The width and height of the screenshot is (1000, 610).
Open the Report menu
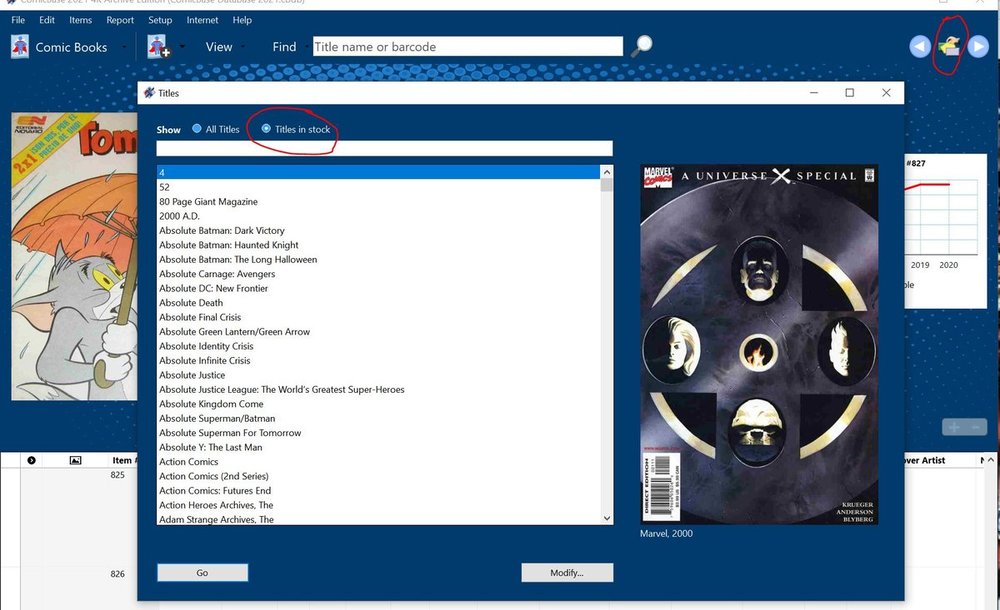[x=120, y=20]
